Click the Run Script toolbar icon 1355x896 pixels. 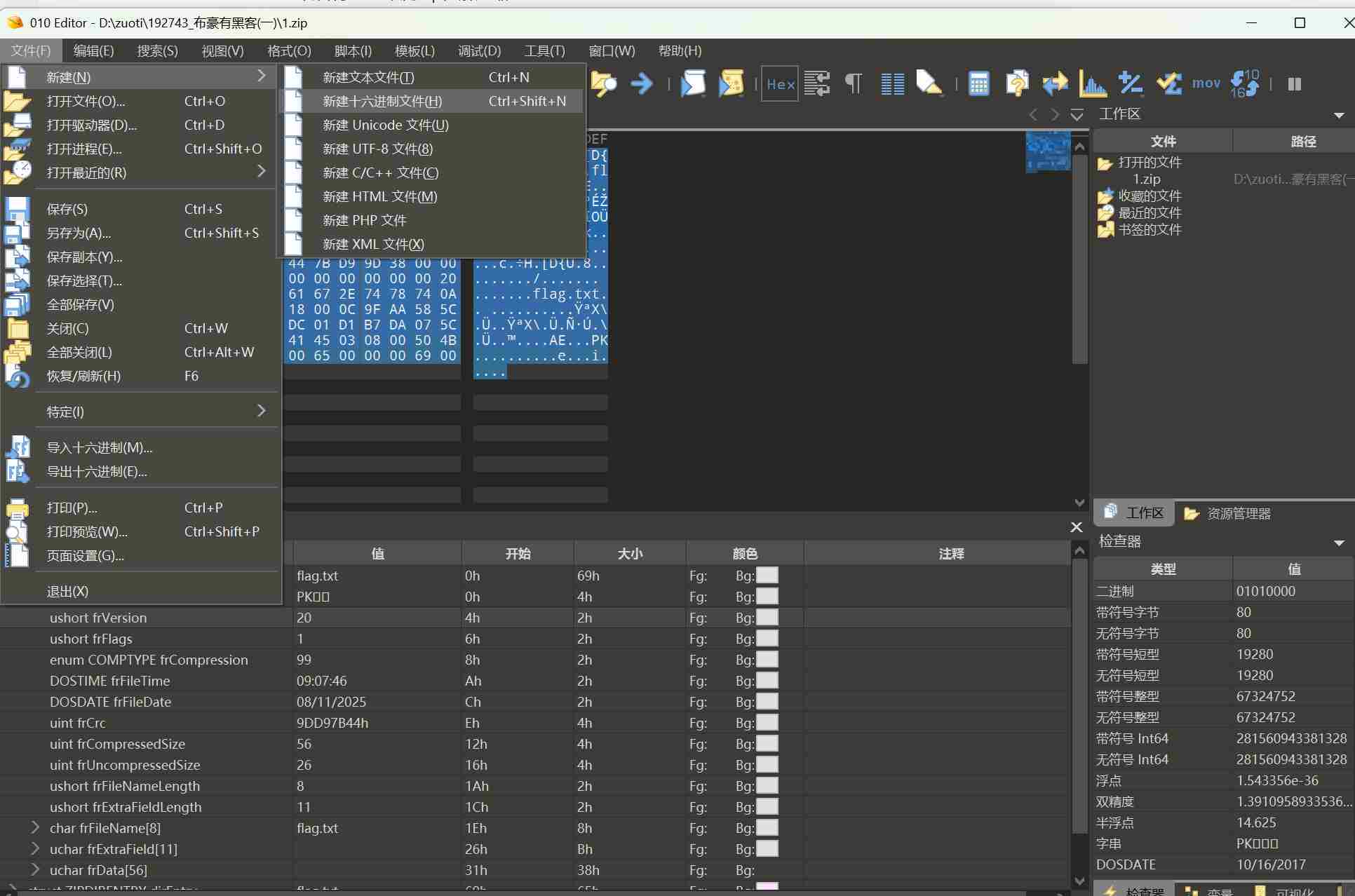[x=693, y=83]
